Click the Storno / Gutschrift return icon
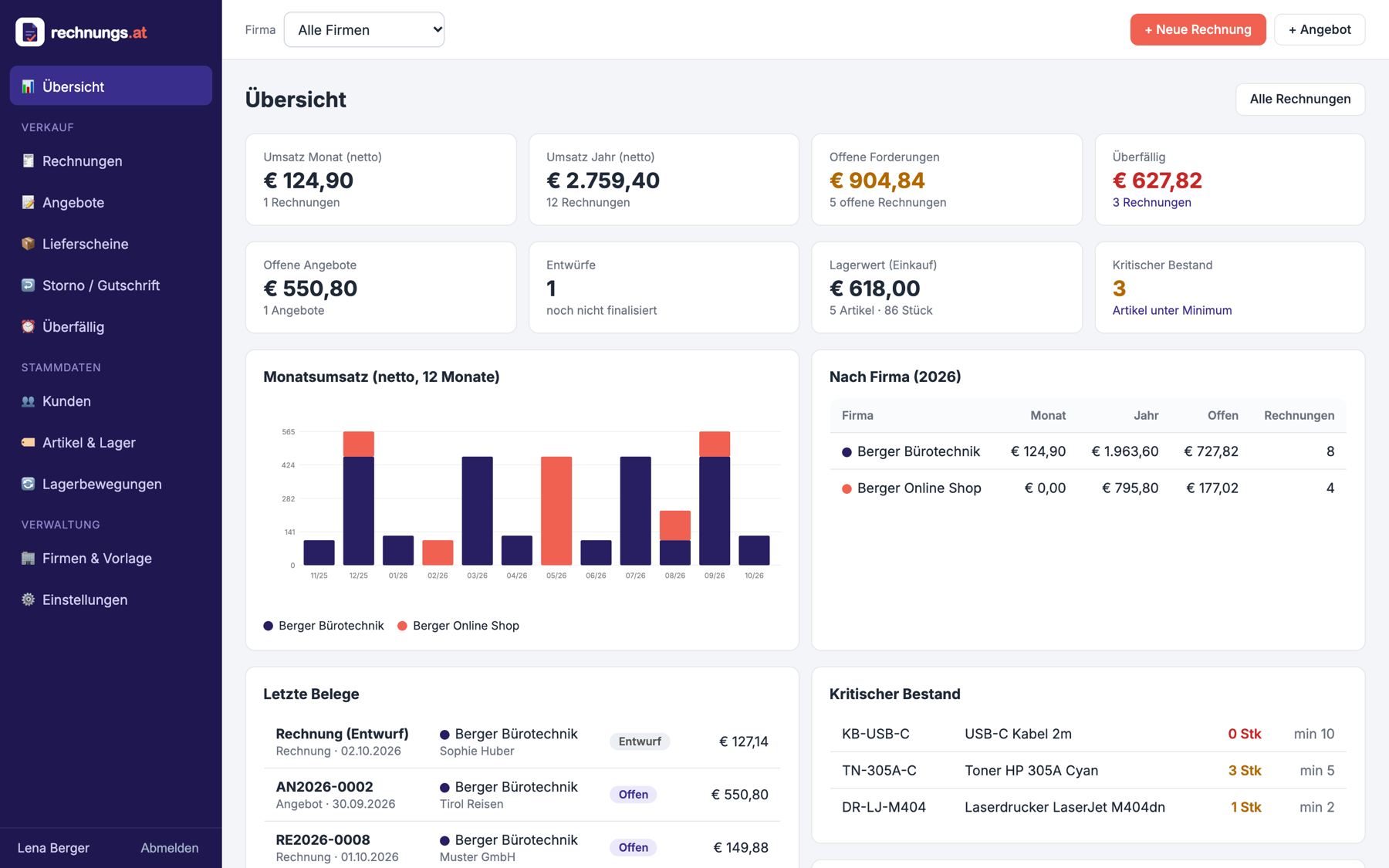The height and width of the screenshot is (868, 1389). tap(28, 285)
